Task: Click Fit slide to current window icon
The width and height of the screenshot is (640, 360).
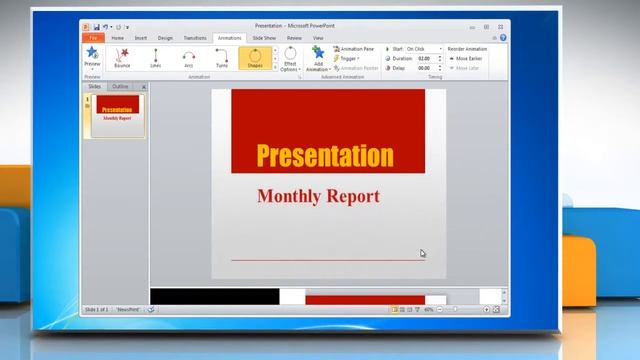Action: pos(496,310)
